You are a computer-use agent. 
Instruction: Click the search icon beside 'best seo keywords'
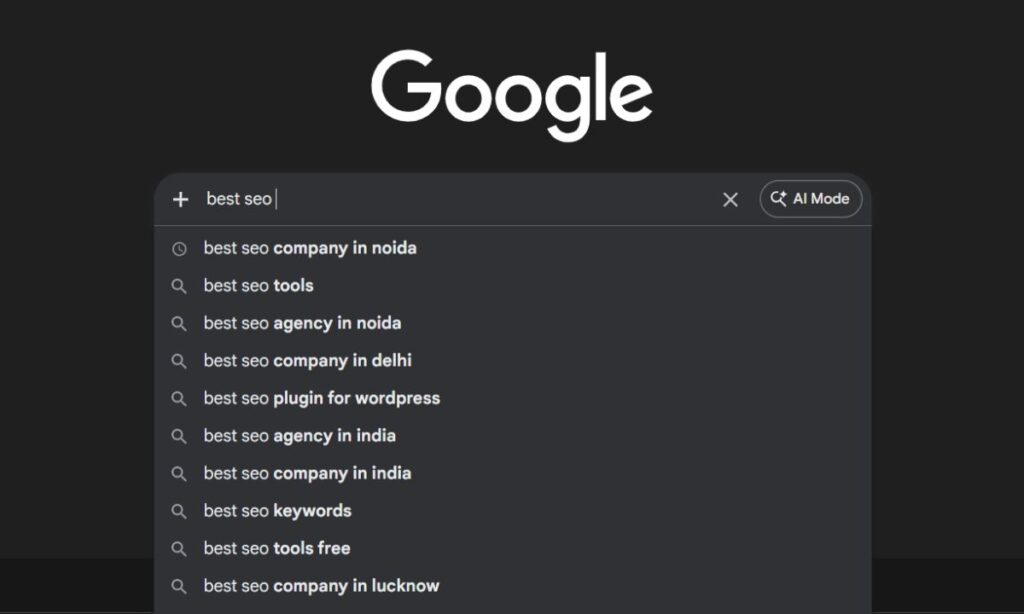[x=180, y=510]
